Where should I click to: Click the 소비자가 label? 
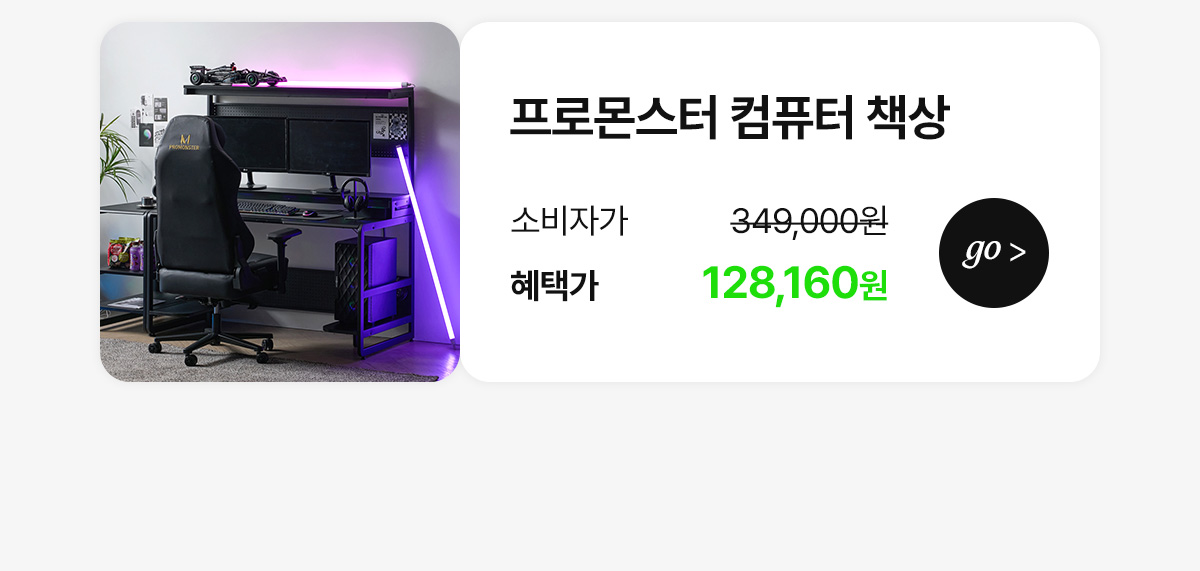[569, 220]
